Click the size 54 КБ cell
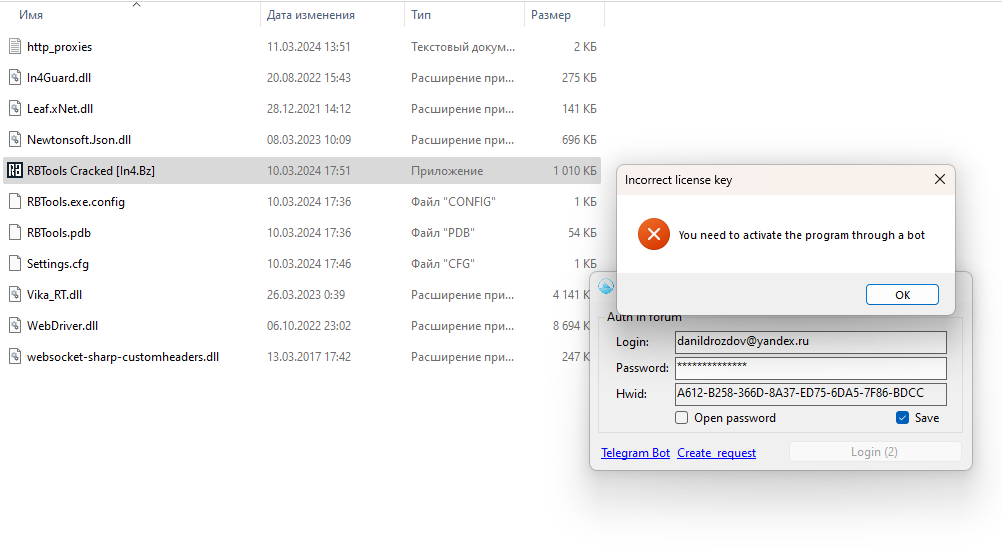 click(x=582, y=233)
